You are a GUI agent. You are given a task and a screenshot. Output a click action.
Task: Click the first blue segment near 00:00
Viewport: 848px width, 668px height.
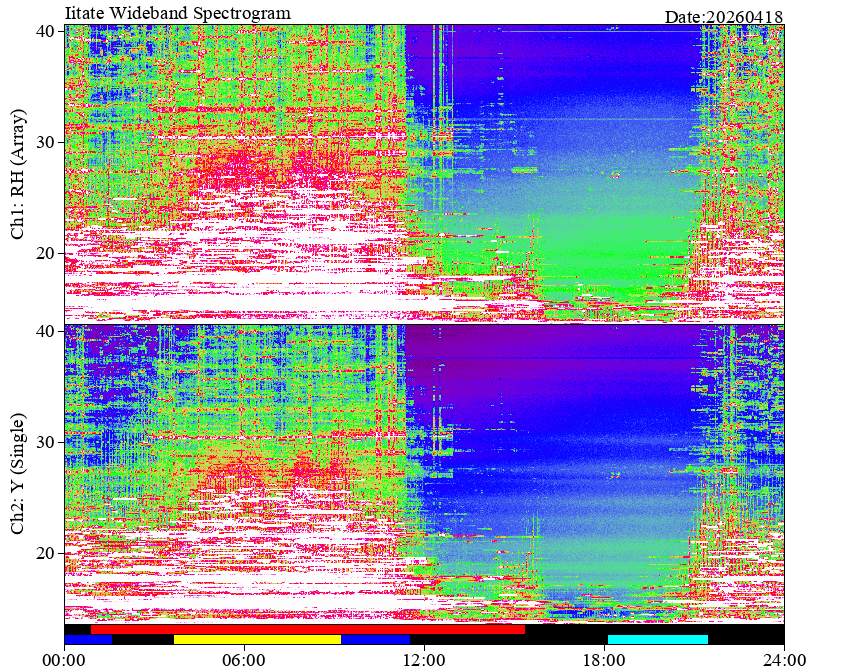88,639
